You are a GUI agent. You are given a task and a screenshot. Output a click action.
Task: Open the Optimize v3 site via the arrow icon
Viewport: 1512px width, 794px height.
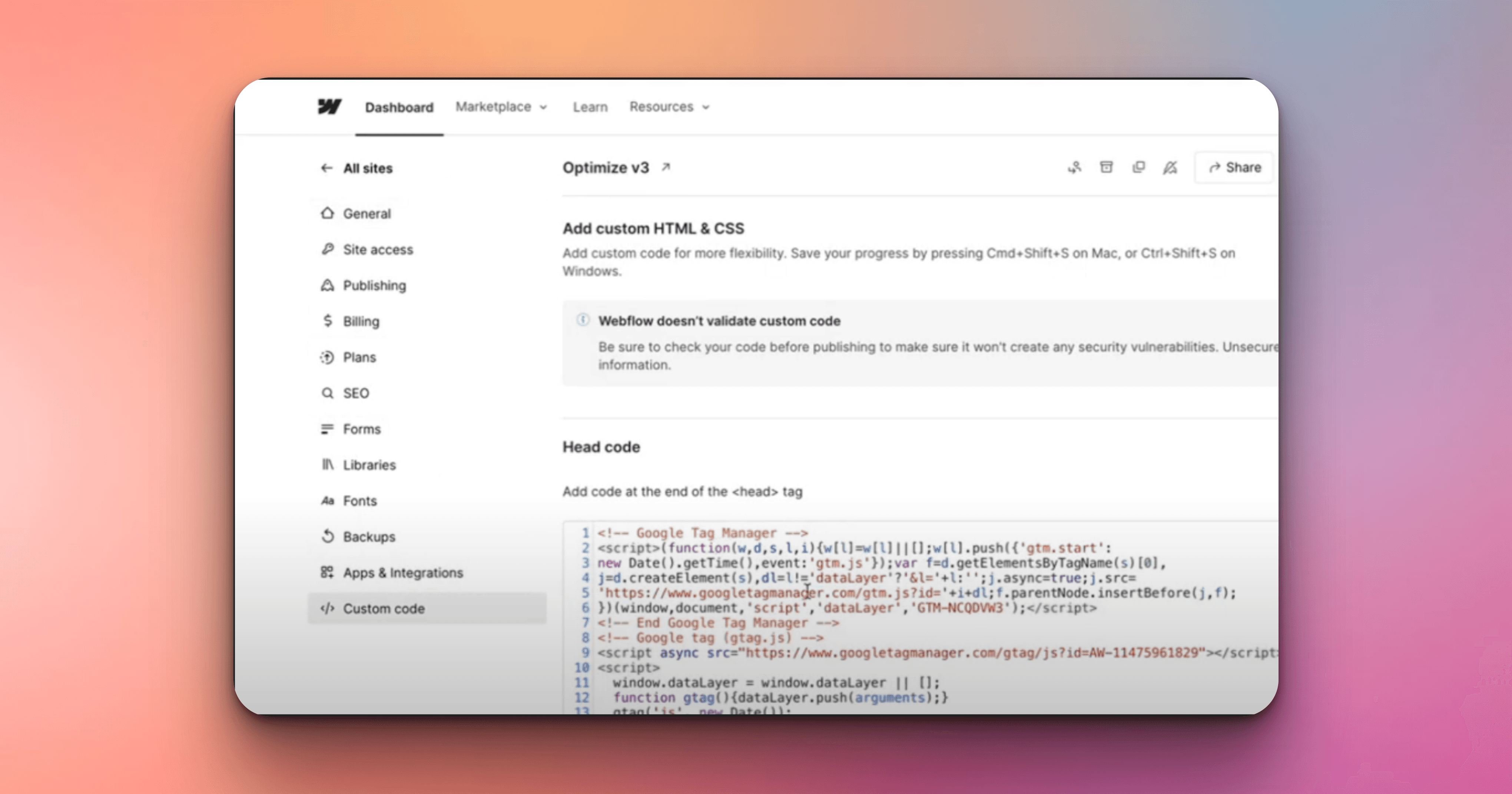pos(666,168)
